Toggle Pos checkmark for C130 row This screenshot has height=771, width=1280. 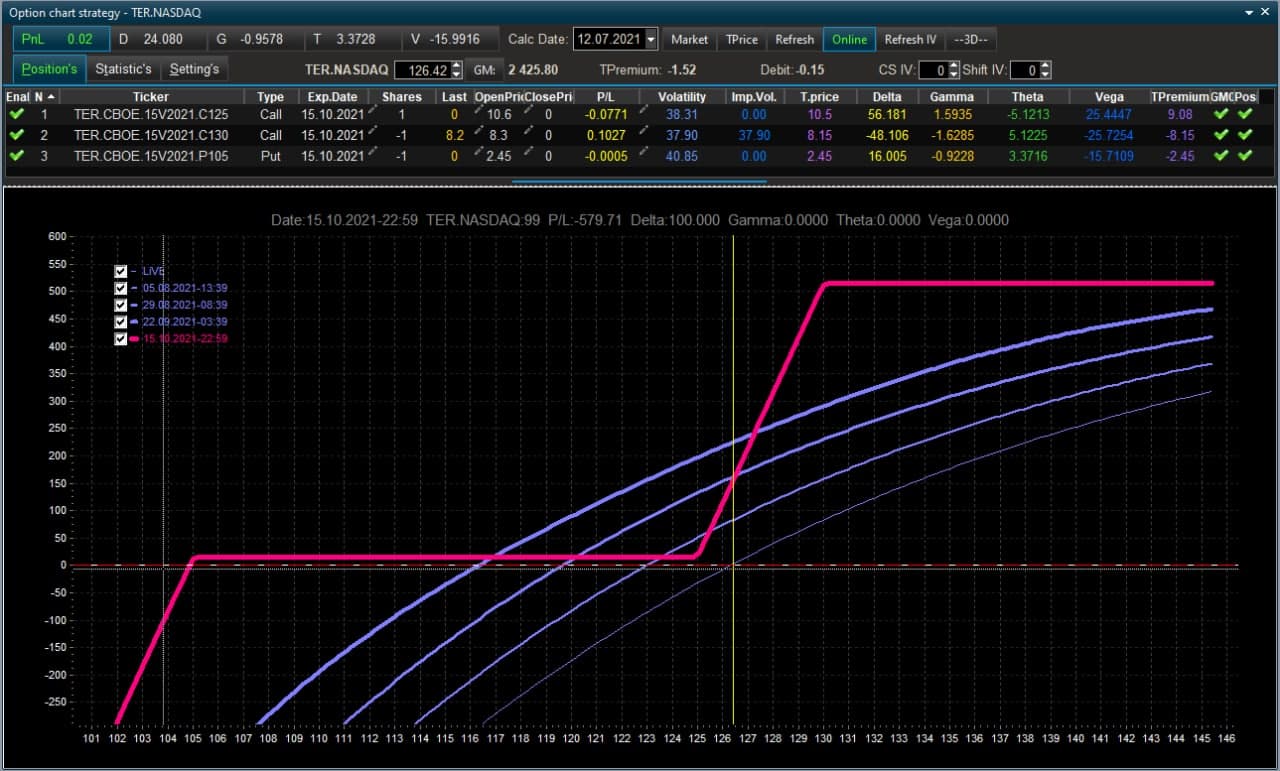tap(1245, 135)
